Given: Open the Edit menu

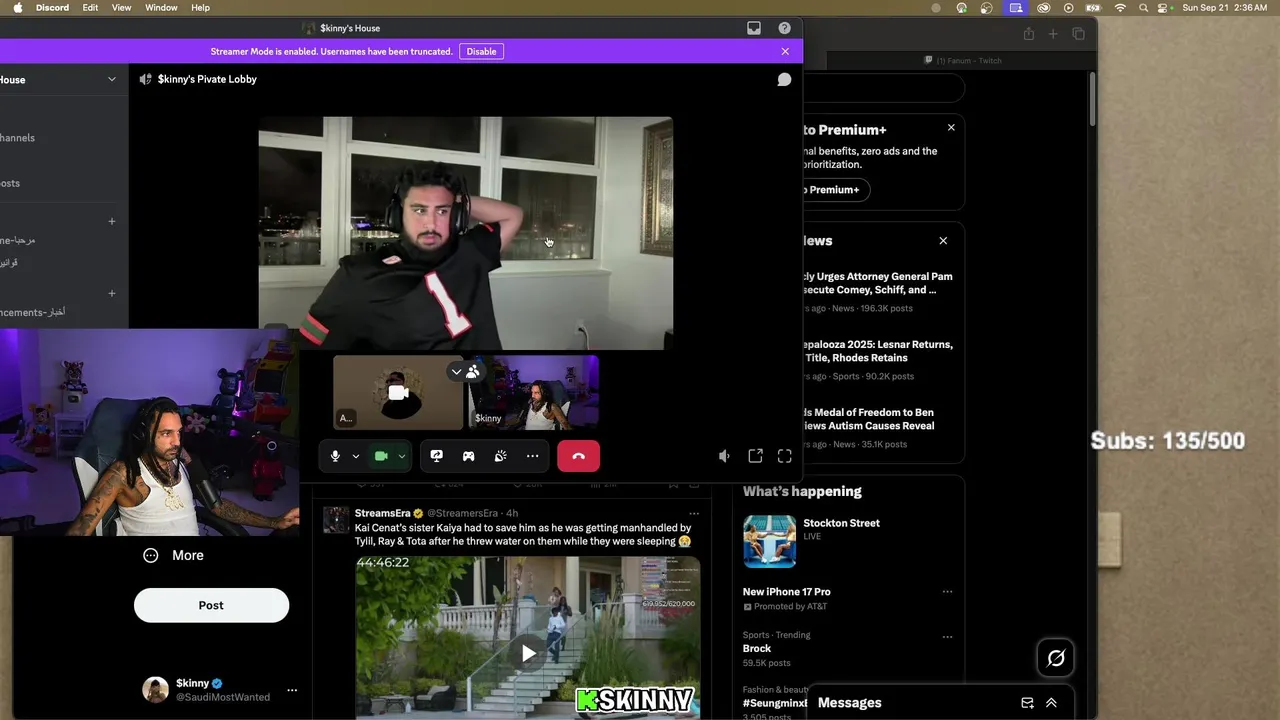Looking at the screenshot, I should tap(90, 7).
